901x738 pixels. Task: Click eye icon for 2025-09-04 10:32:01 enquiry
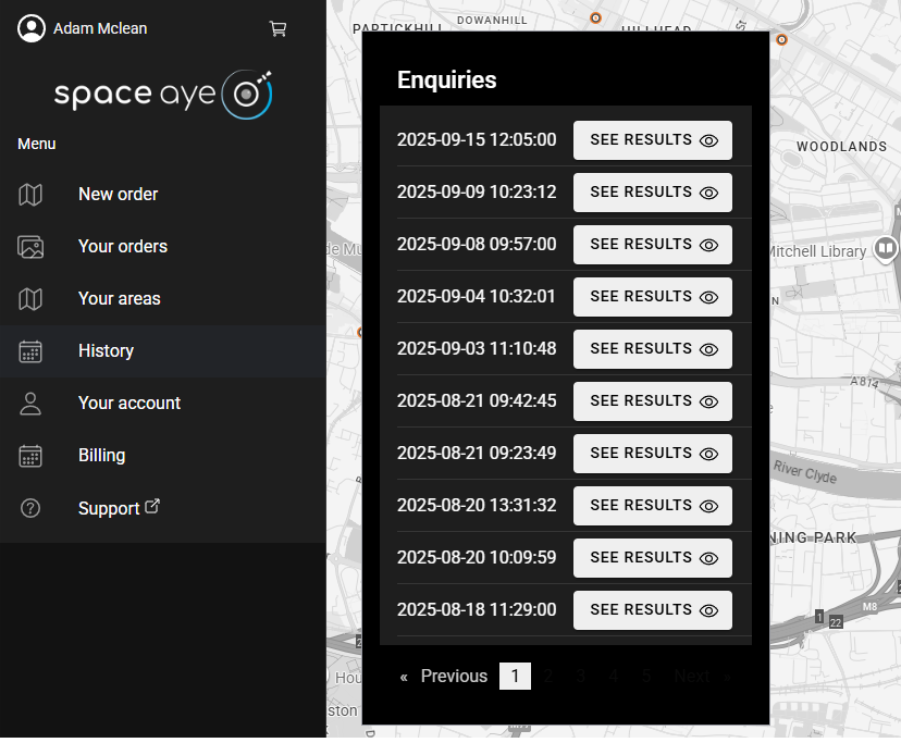pos(709,297)
